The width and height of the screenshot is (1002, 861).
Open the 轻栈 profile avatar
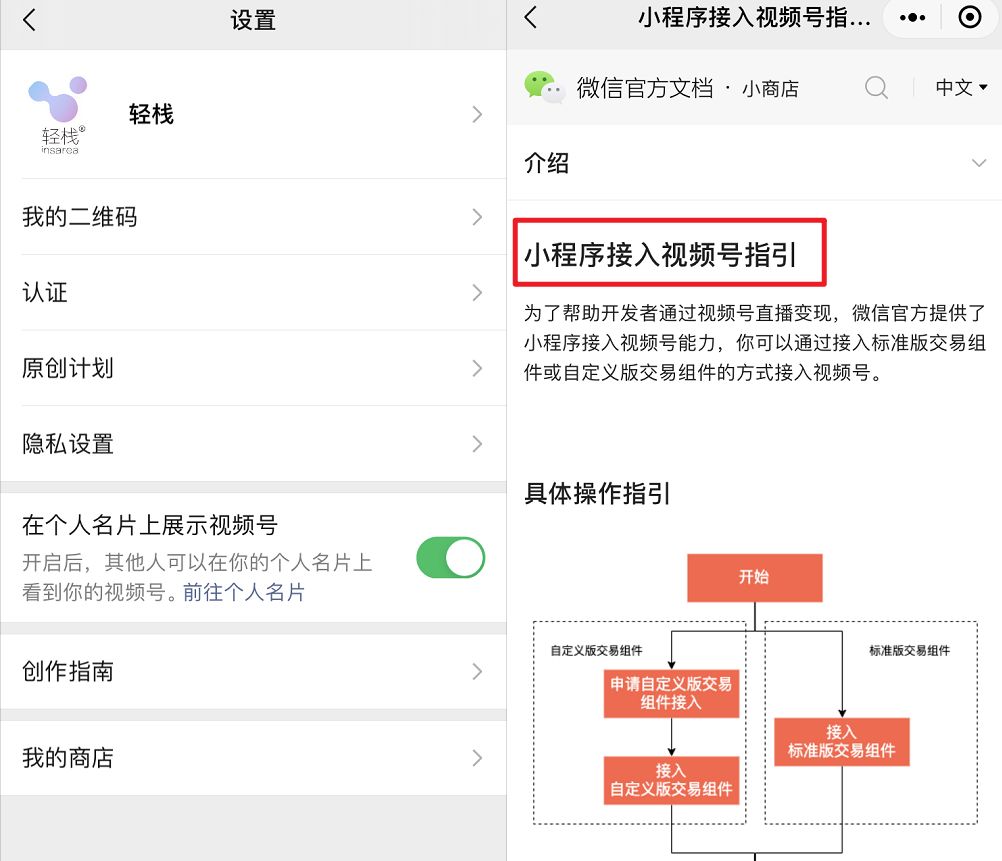click(59, 115)
